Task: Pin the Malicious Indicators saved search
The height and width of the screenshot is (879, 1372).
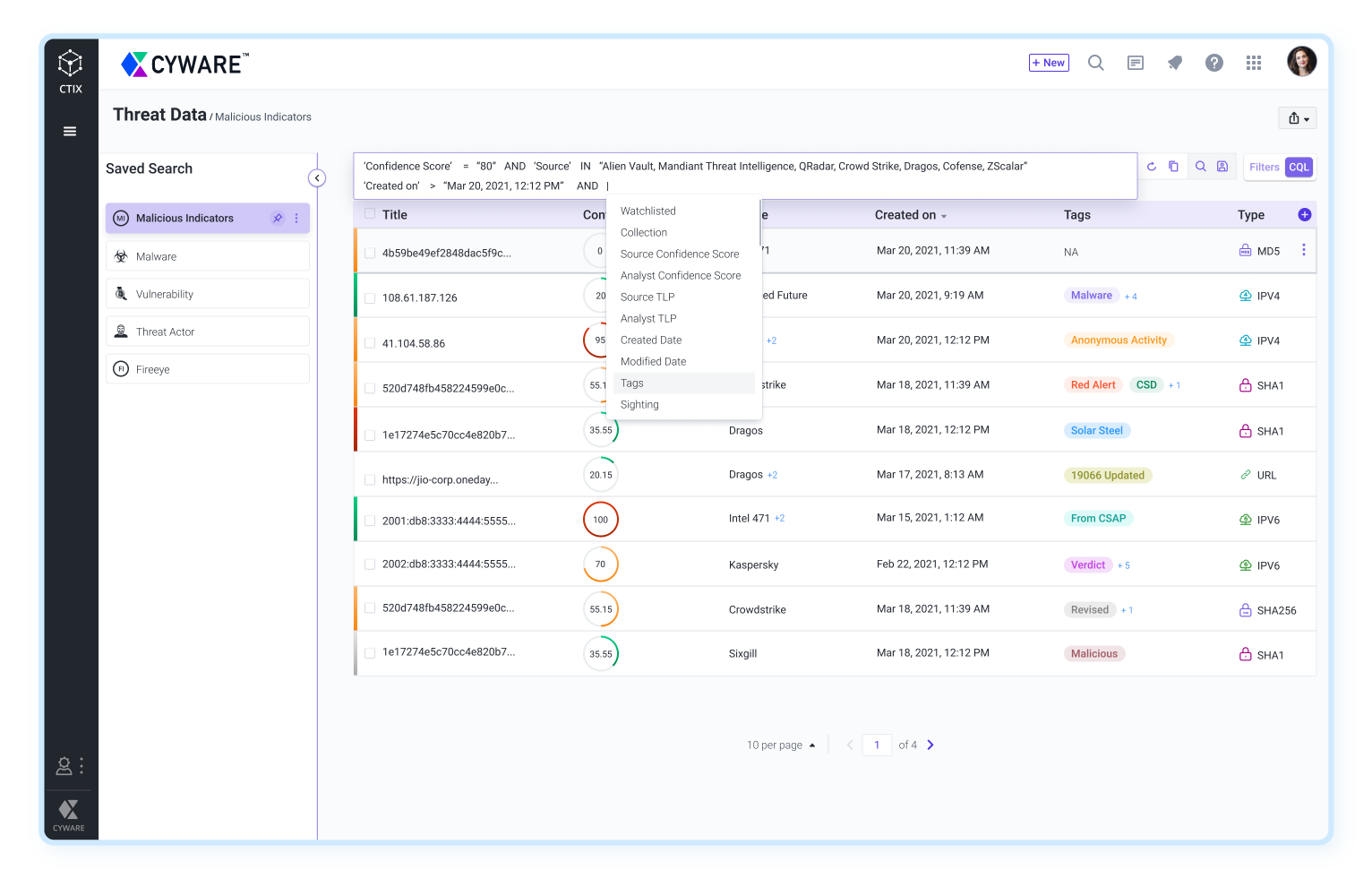Action: coord(278,218)
